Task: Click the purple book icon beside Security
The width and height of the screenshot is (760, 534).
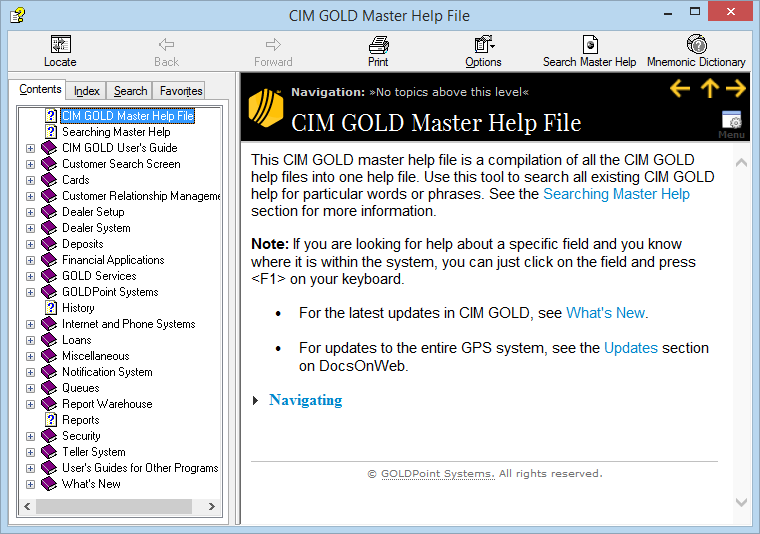Action: (x=49, y=436)
